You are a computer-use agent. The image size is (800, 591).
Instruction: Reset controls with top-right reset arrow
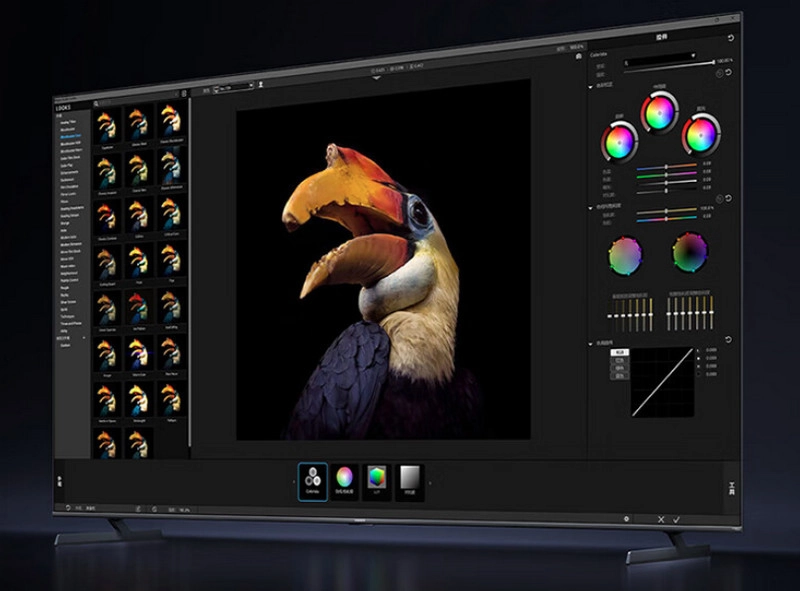(x=731, y=38)
